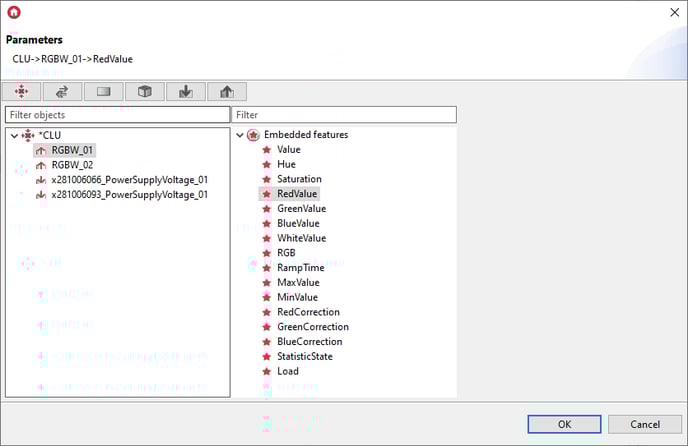This screenshot has width=688, height=446.
Task: Click the gray rectangle toolbar icon
Action: pyautogui.click(x=104, y=91)
